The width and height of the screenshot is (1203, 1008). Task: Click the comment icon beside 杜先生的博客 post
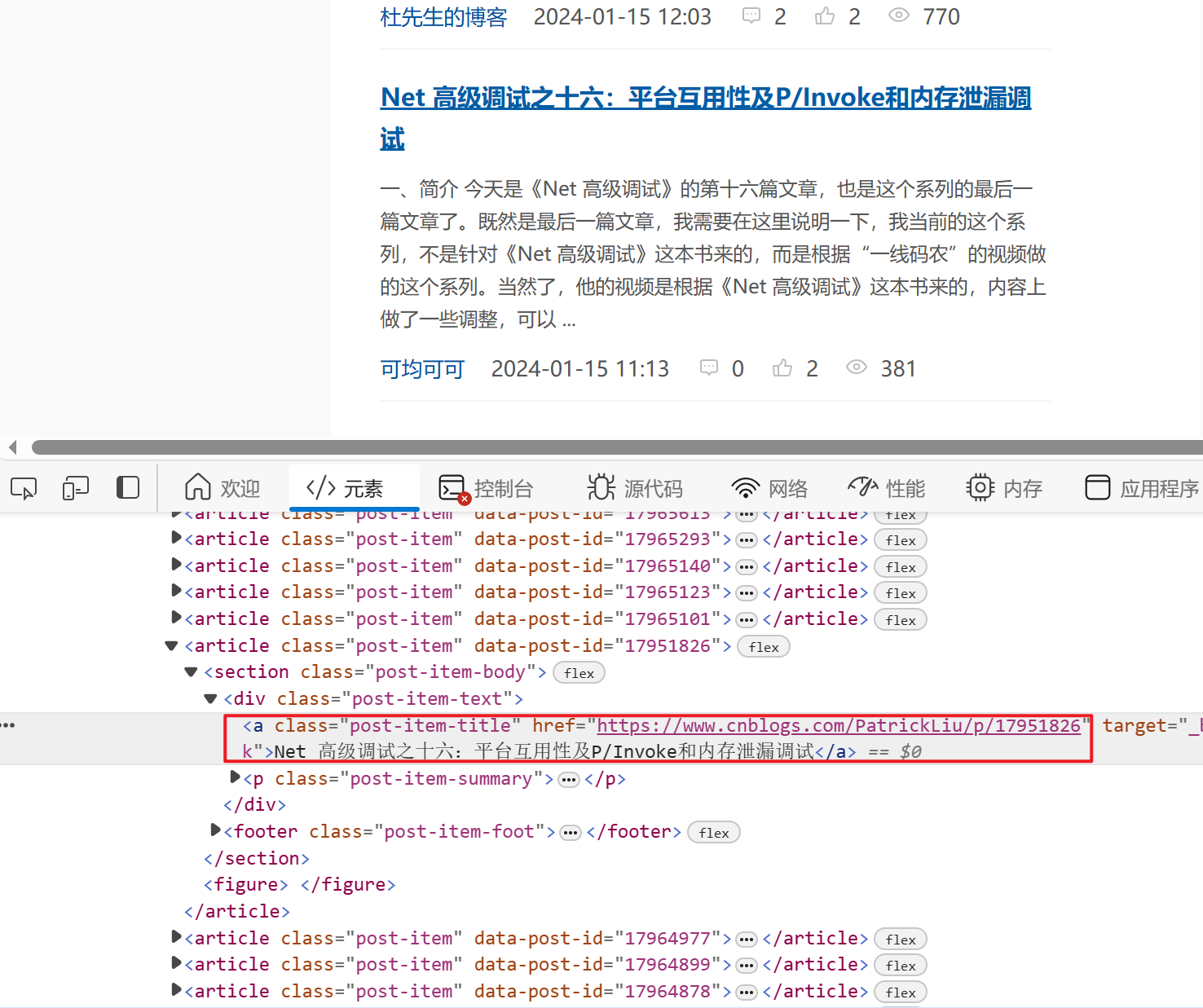(751, 15)
